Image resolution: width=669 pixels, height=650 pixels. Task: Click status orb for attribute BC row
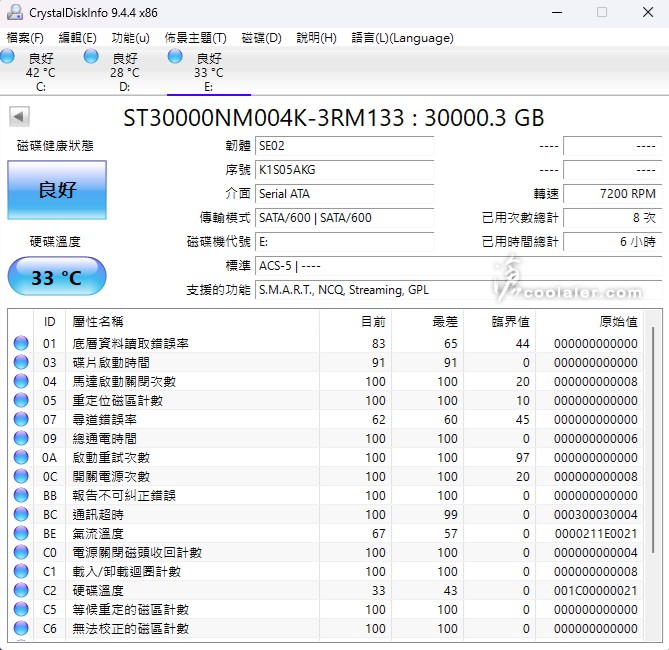coord(21,514)
